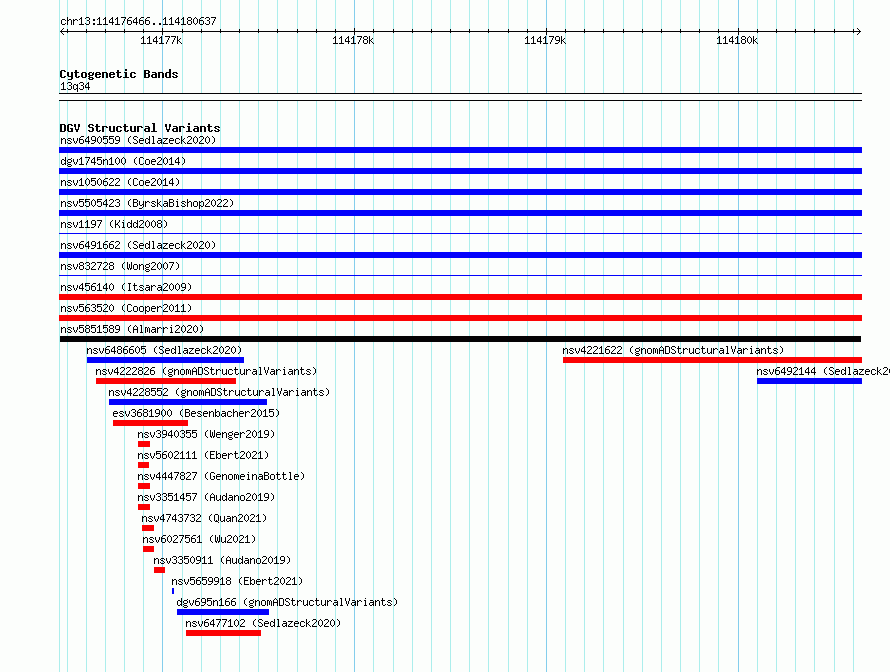Click the blue bar under dgv1745n100
This screenshot has height=672, width=890.
coord(460,171)
